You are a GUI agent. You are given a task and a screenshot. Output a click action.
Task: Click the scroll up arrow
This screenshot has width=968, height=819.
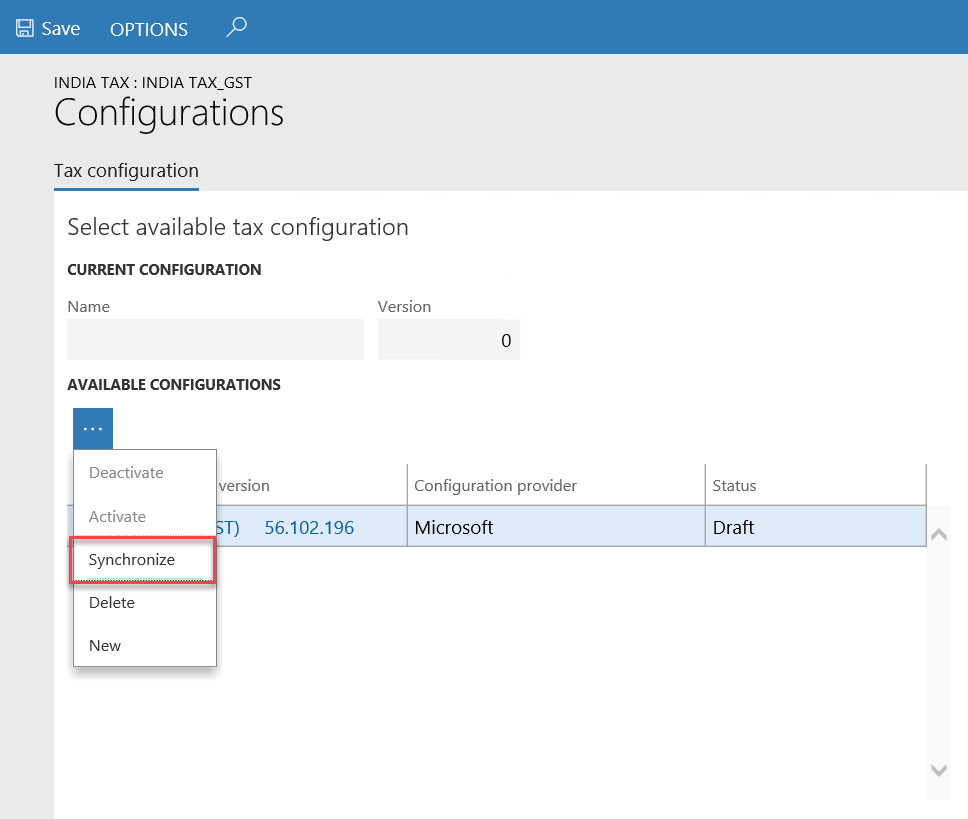[x=938, y=534]
